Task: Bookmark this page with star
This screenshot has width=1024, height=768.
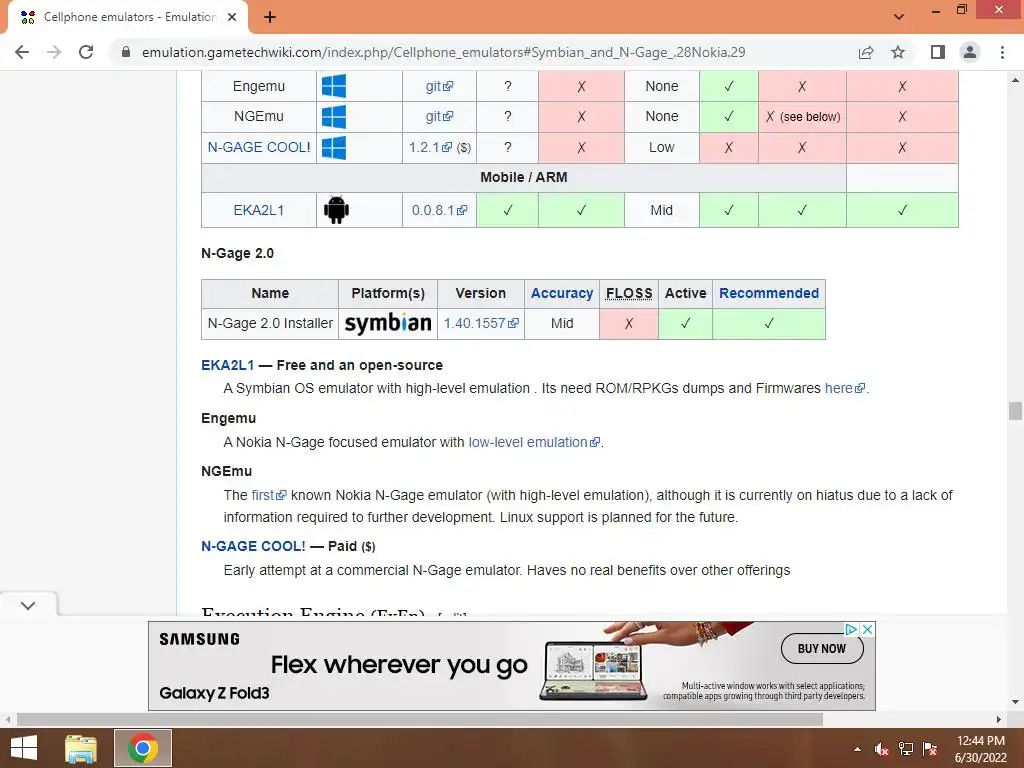Action: [898, 52]
